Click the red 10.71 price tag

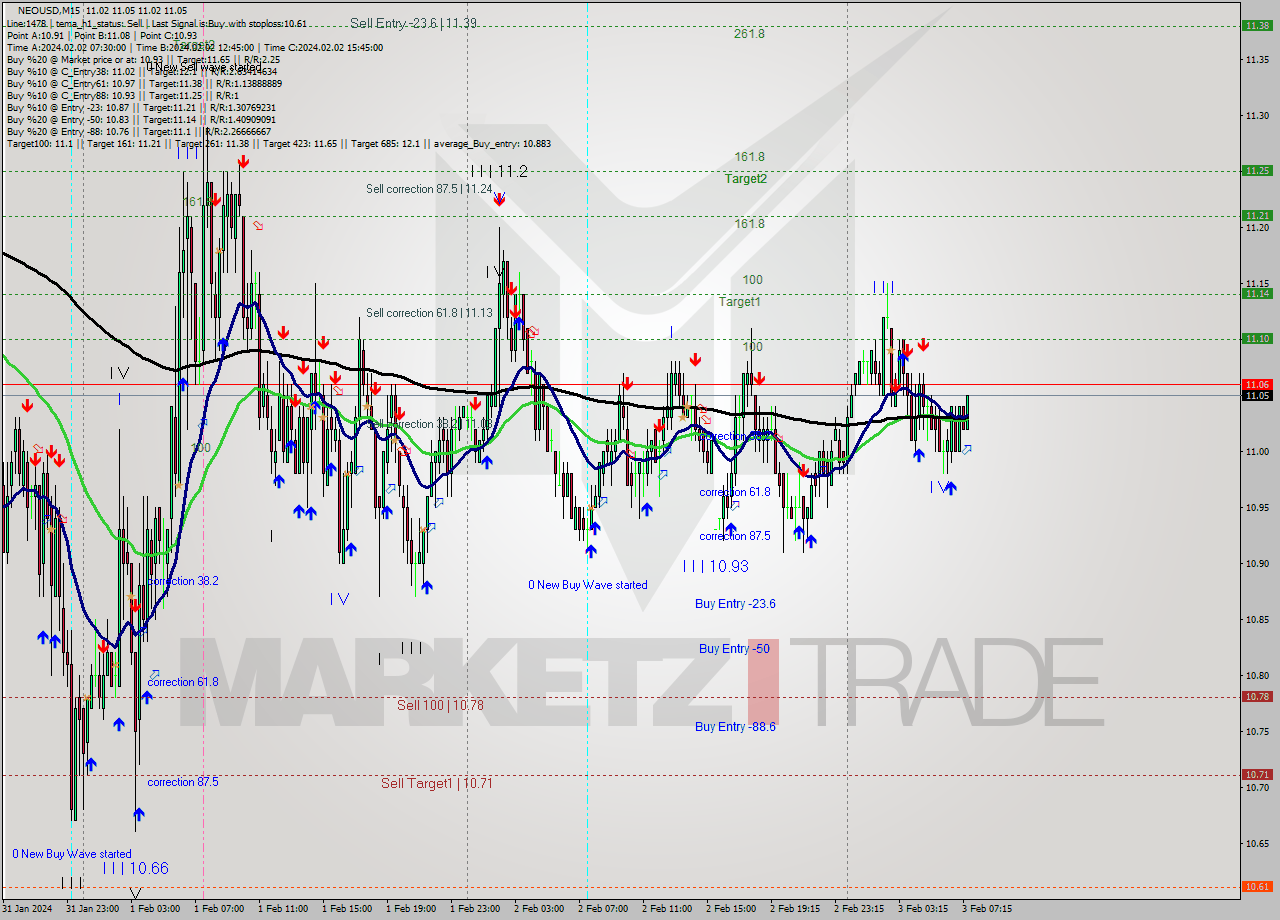click(1256, 774)
